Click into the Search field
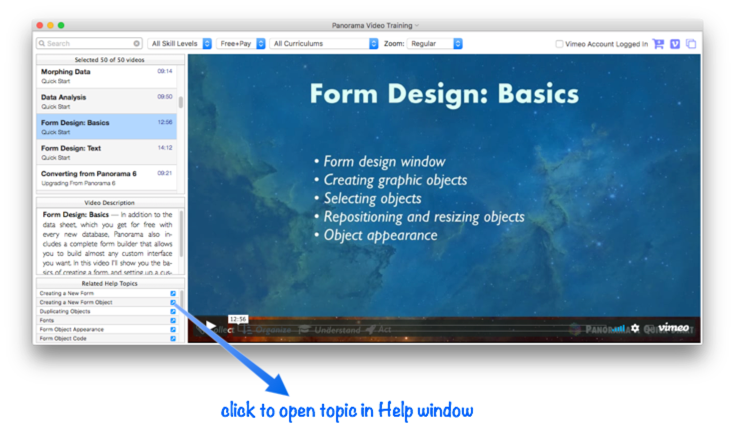735x431 pixels. pyautogui.click(x=89, y=43)
